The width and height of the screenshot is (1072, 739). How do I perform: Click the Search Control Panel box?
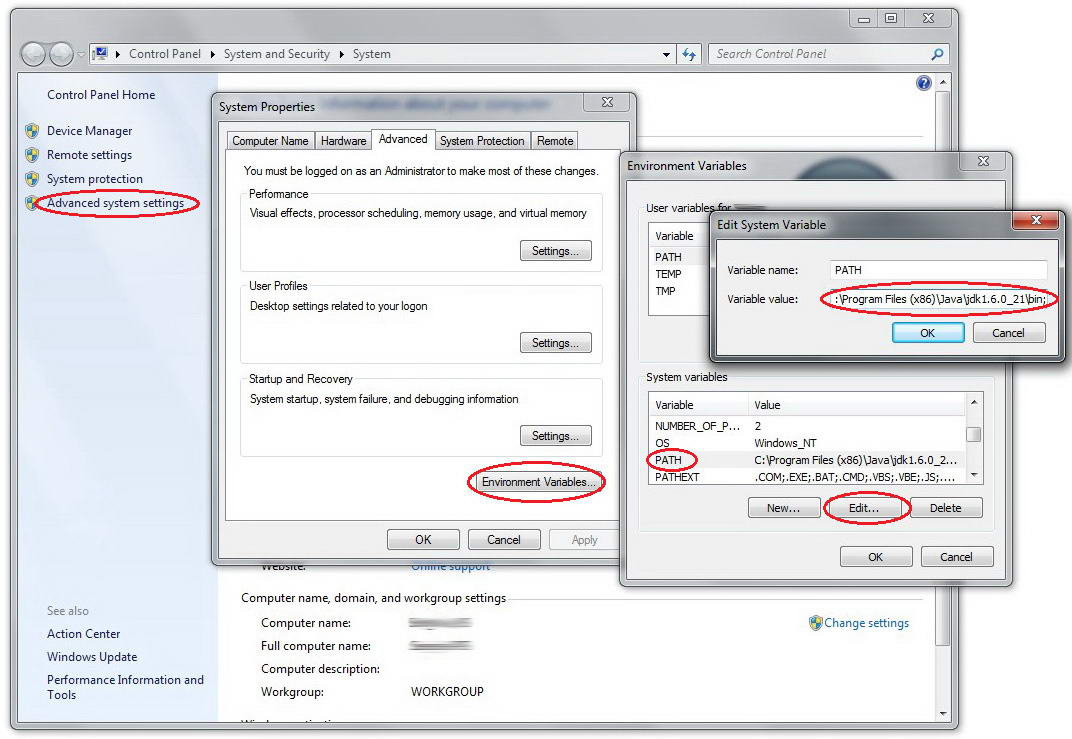pos(820,54)
